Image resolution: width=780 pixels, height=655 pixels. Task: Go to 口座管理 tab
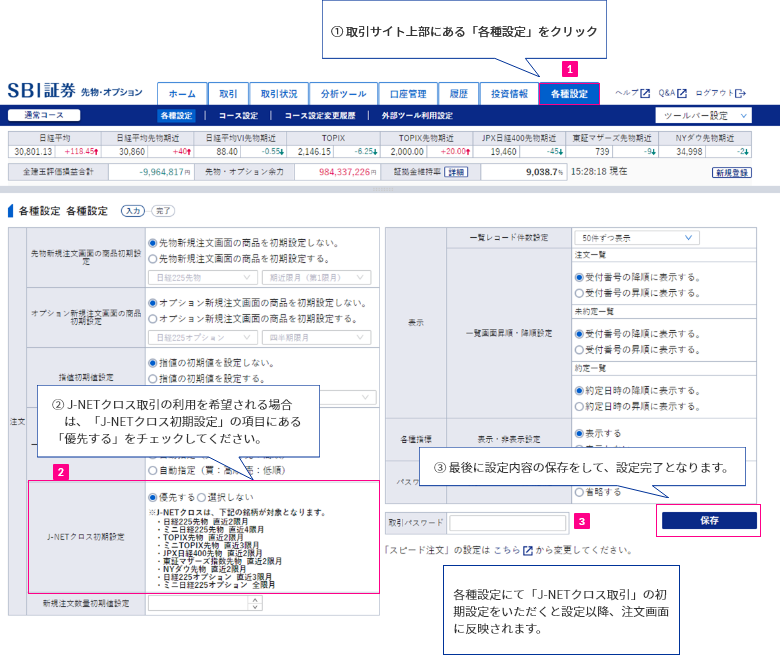point(408,94)
